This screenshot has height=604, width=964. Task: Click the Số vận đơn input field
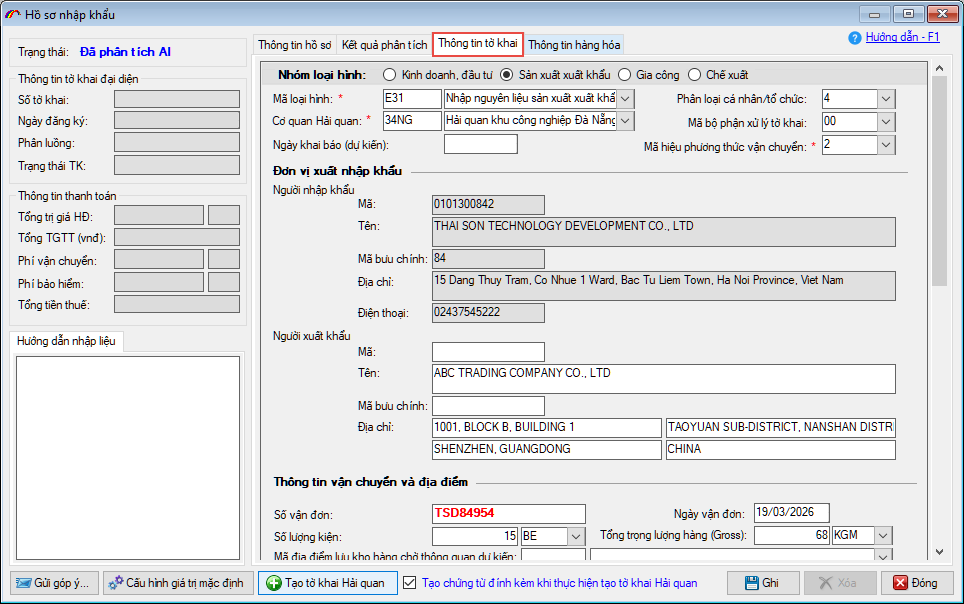(508, 513)
